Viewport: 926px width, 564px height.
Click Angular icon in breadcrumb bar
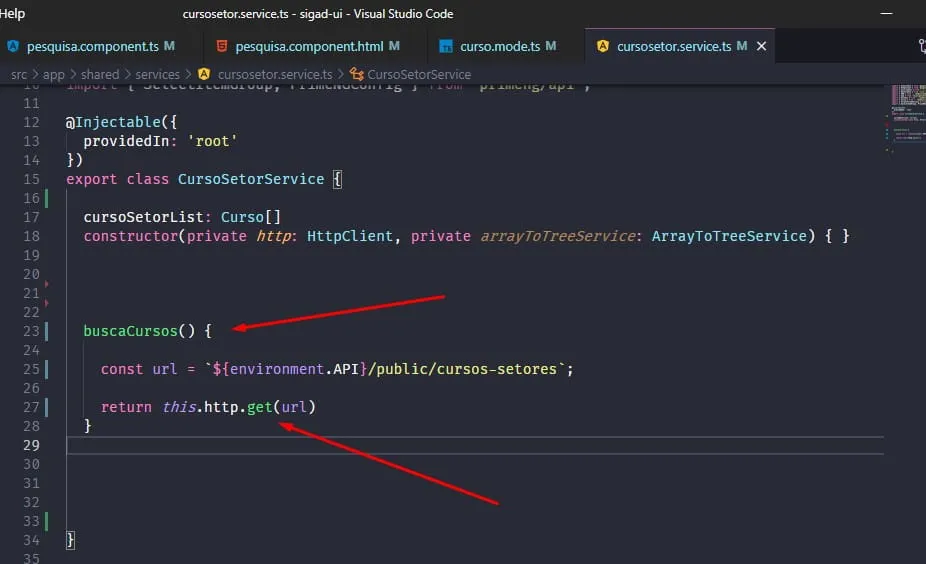tap(204, 74)
